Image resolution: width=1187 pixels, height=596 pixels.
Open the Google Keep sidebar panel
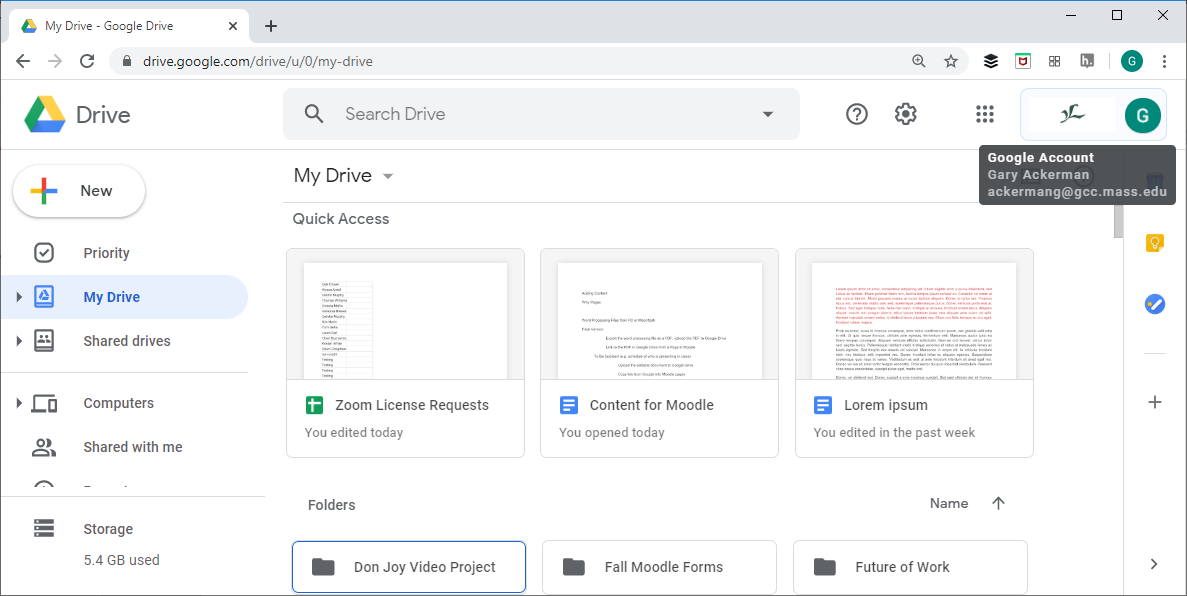(x=1155, y=243)
